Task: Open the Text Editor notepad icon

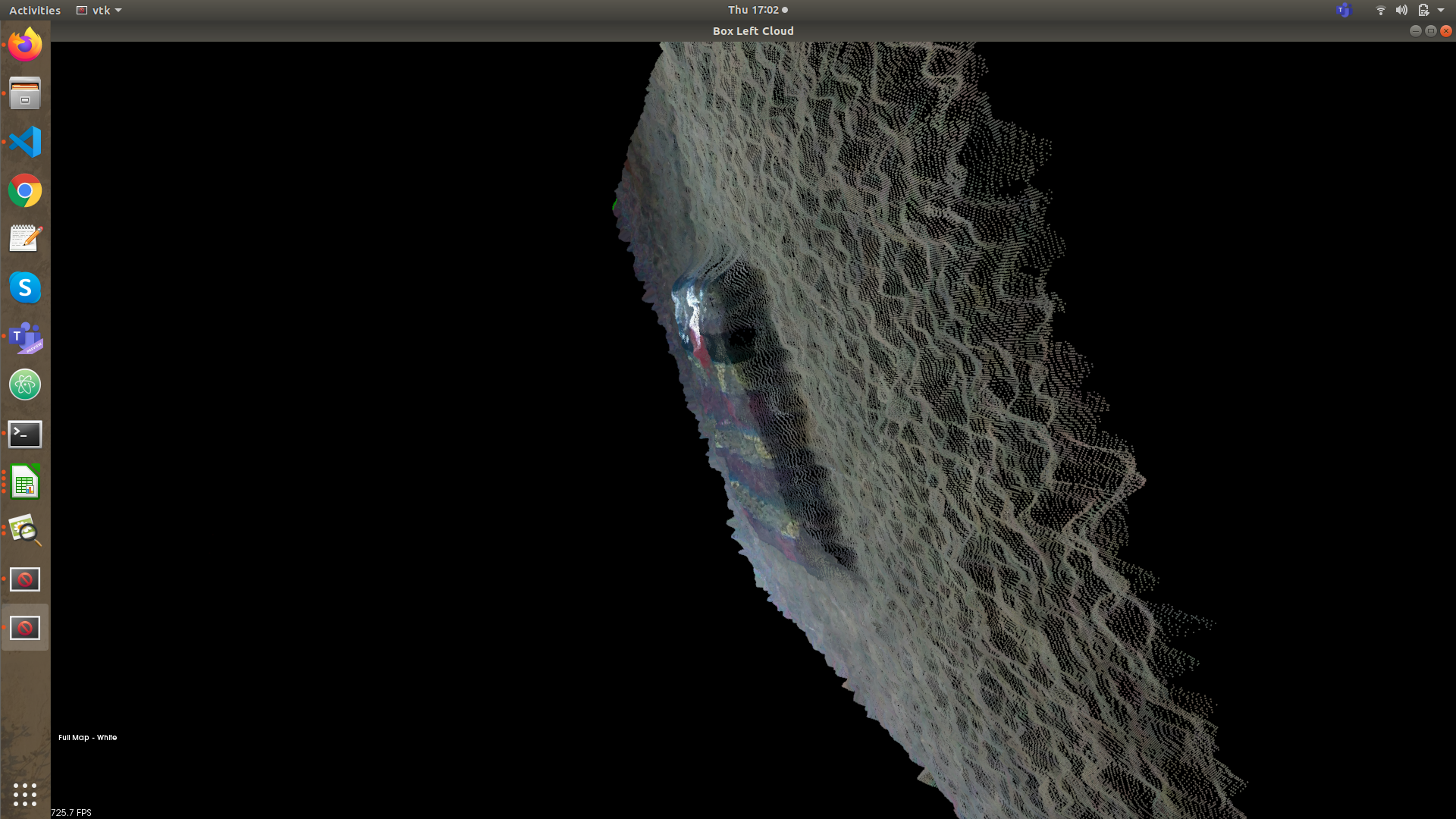Action: pos(25,239)
